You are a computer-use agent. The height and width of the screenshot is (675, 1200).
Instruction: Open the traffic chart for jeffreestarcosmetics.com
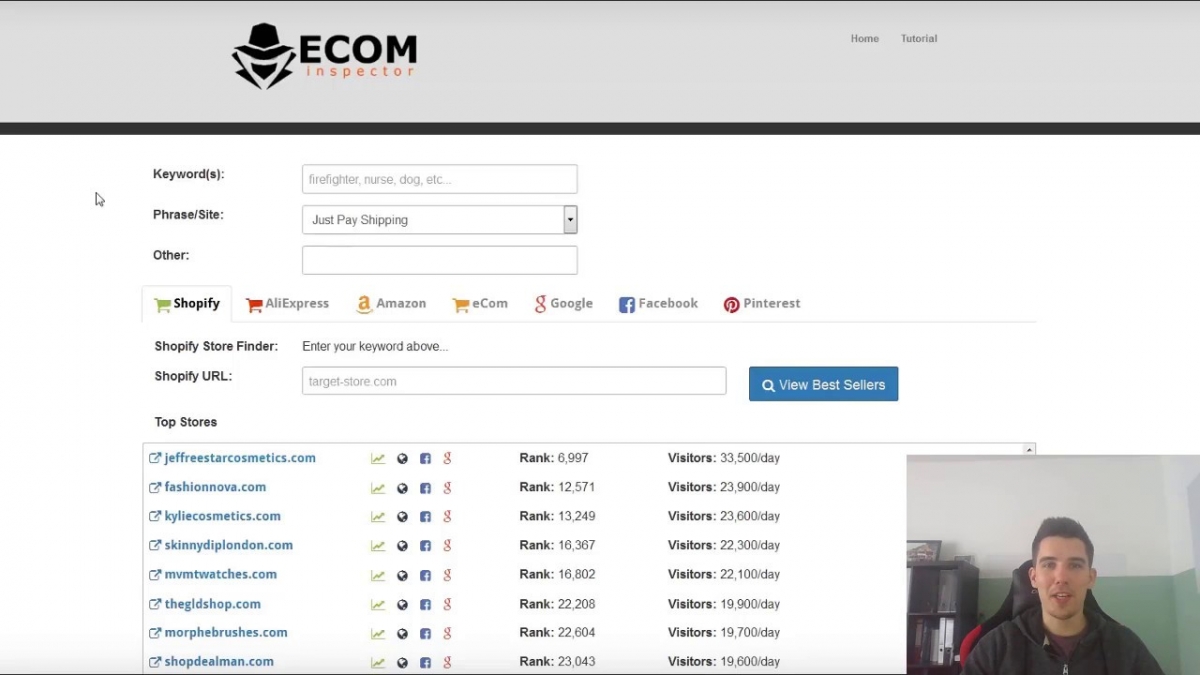(378, 457)
